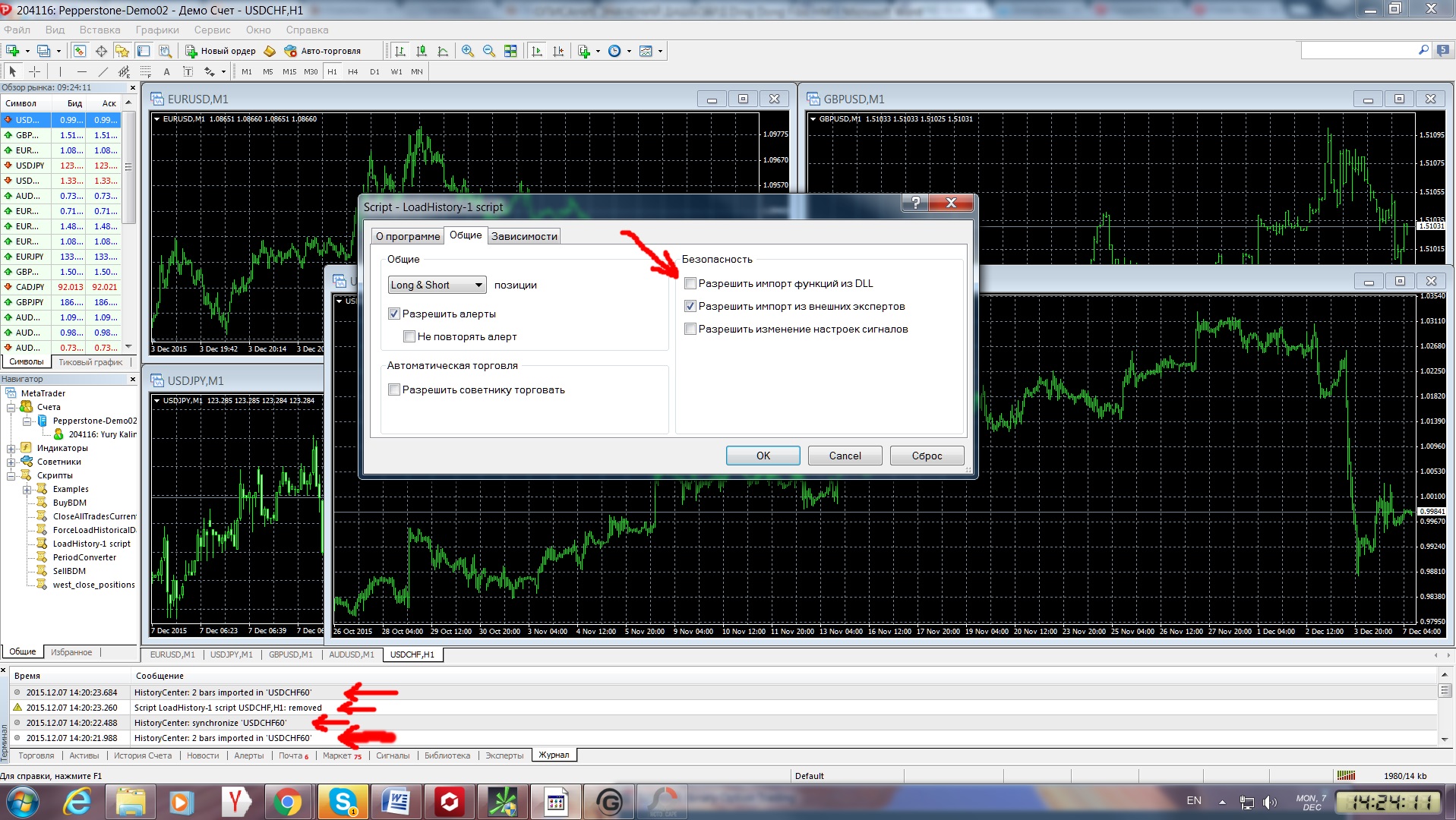Select the Fibonacci Retracement tool
The width and height of the screenshot is (1456, 820).
pos(145,71)
